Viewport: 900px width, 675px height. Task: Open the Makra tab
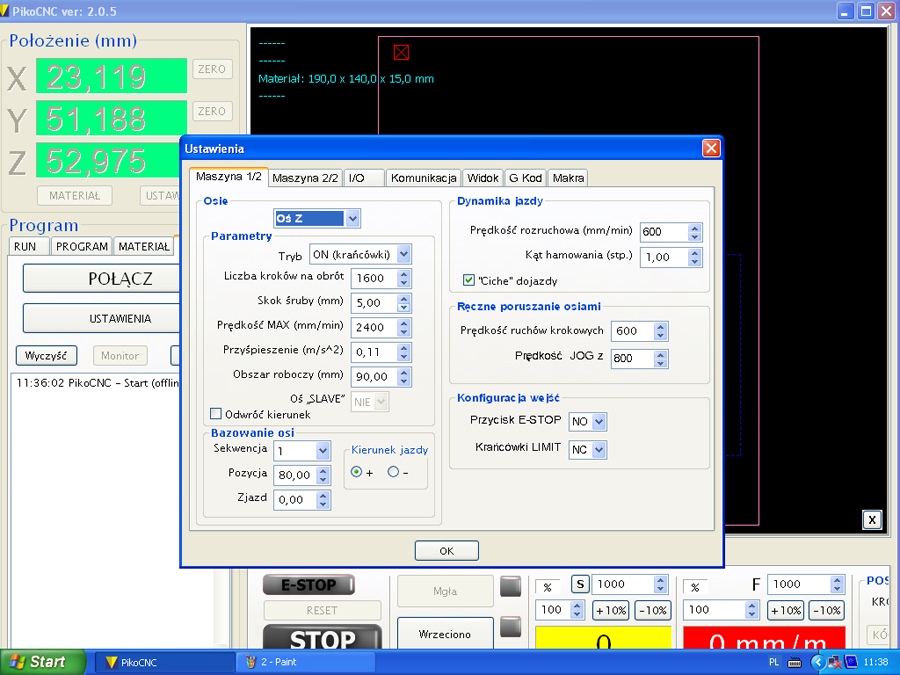coord(568,178)
